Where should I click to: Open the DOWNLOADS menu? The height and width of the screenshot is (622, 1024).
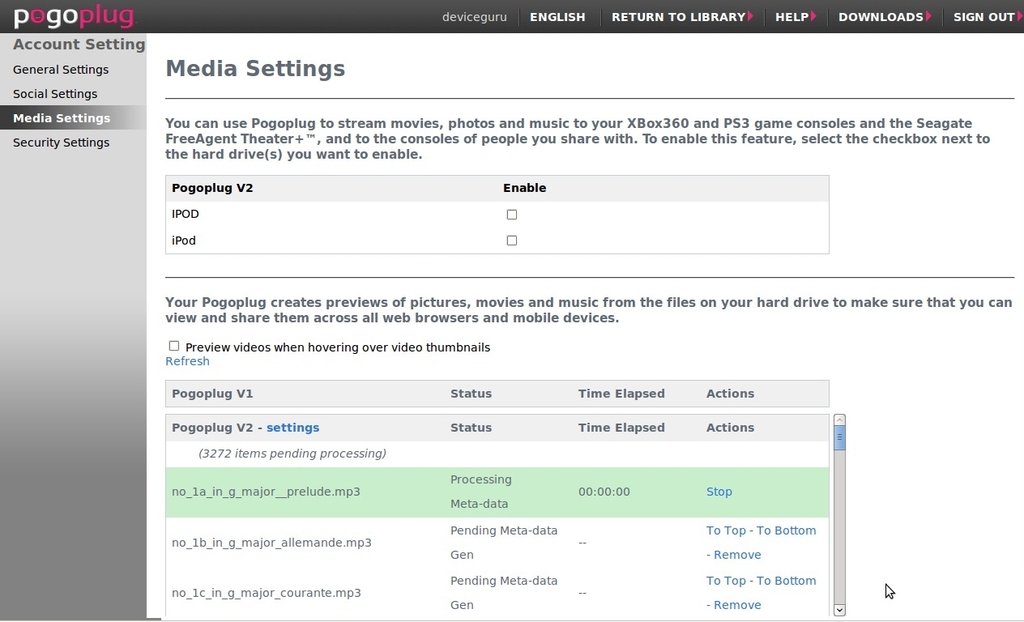point(884,17)
